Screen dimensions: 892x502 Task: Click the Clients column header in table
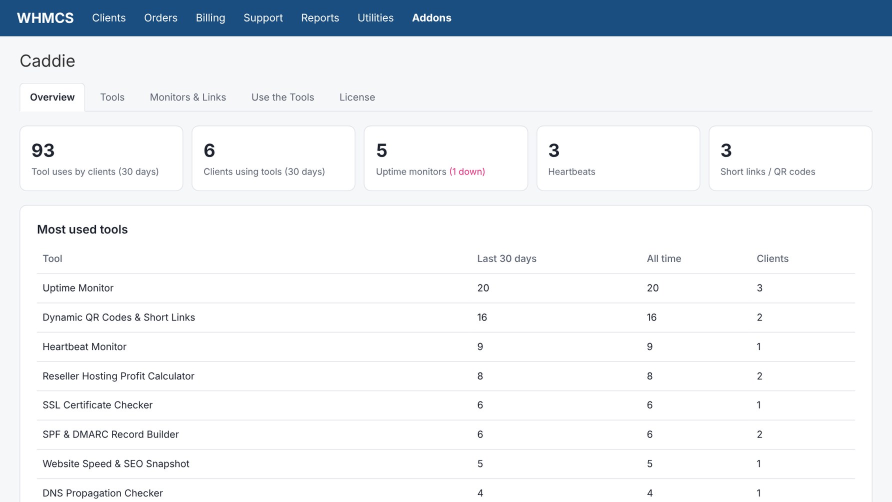click(x=773, y=258)
